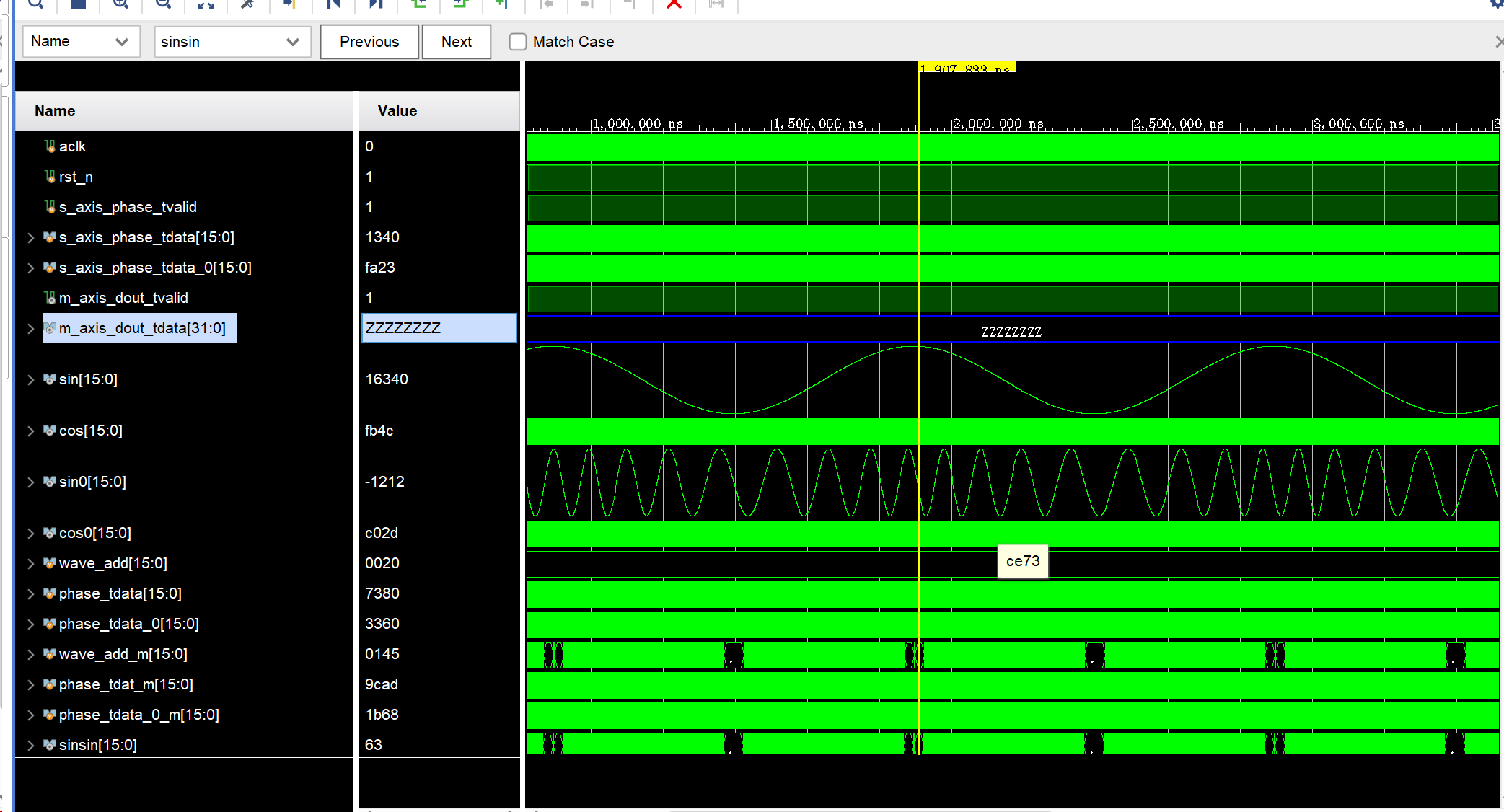This screenshot has width=1504, height=812.
Task: Go to the beginning of simulation time
Action: [x=333, y=4]
